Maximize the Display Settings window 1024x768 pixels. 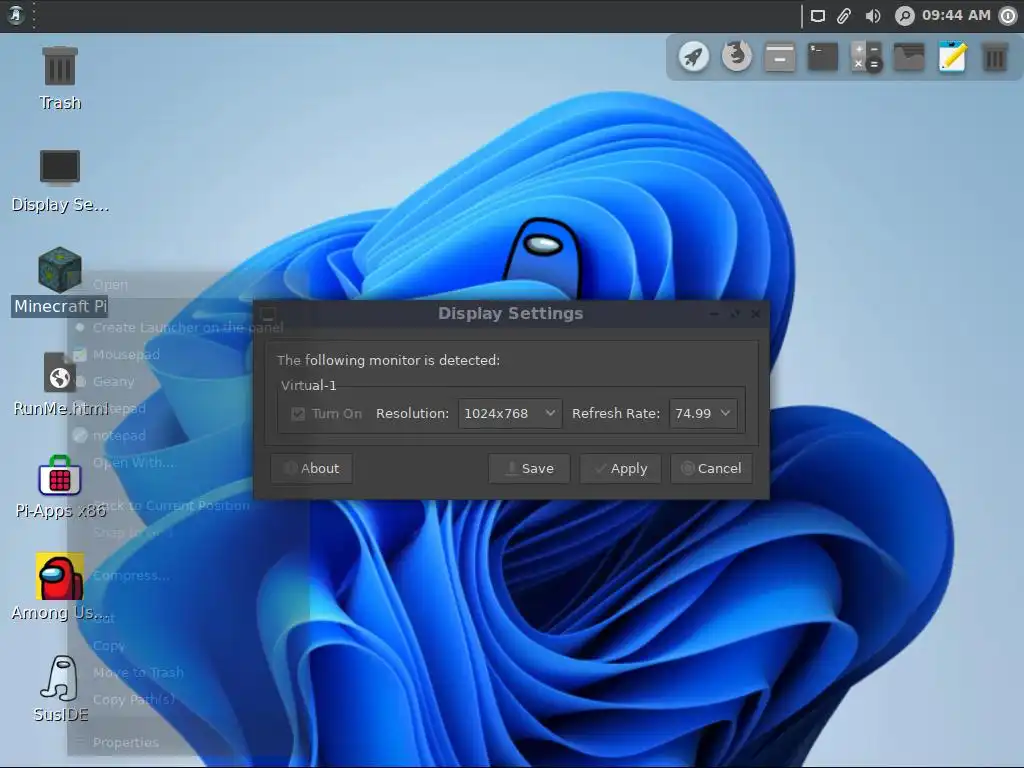pos(735,314)
